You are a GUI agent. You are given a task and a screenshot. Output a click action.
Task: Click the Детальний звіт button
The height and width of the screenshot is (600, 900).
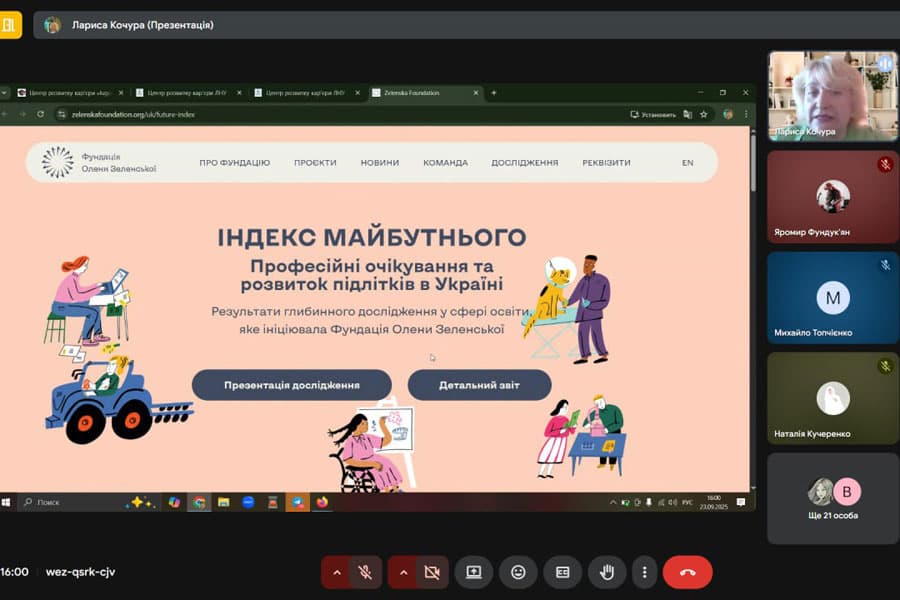point(479,385)
